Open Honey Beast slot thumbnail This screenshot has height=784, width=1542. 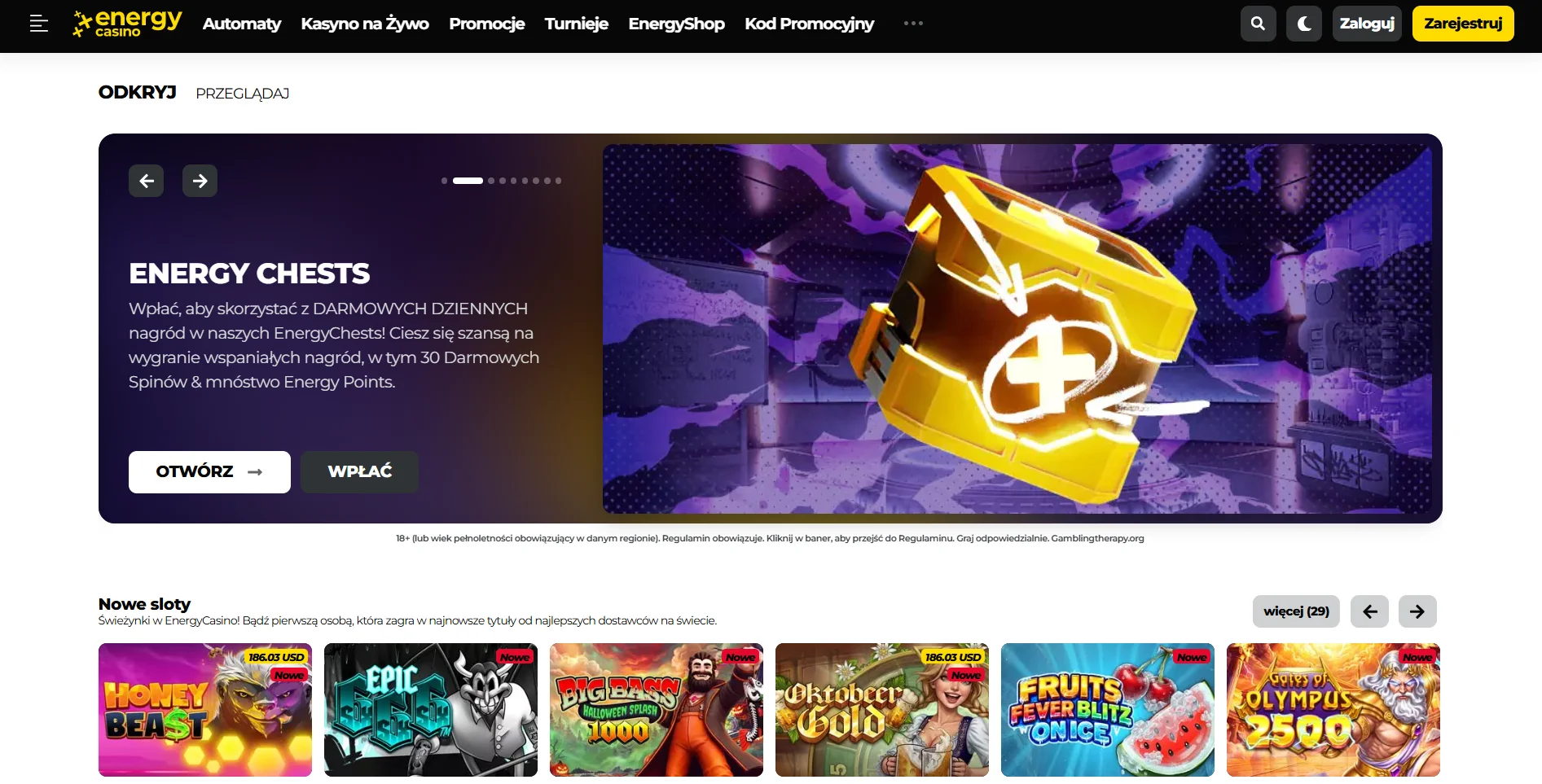pyautogui.click(x=205, y=710)
